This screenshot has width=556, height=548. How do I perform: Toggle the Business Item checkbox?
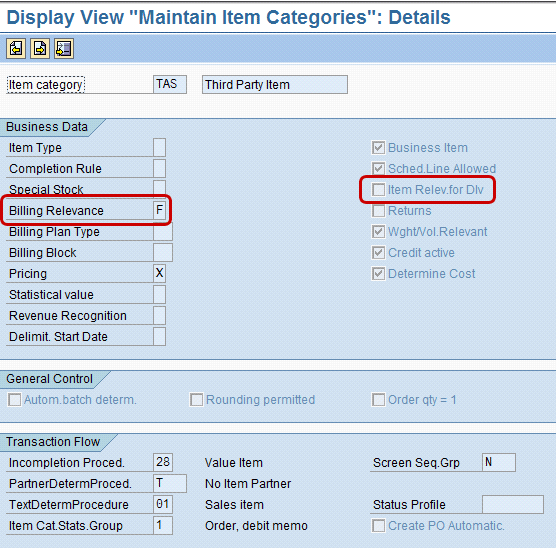pyautogui.click(x=378, y=148)
